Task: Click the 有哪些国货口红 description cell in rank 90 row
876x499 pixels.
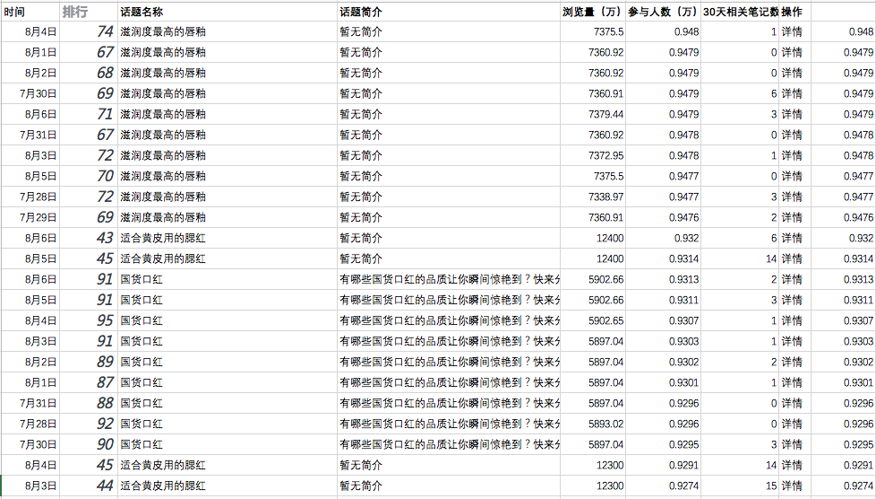Action: tap(449, 445)
